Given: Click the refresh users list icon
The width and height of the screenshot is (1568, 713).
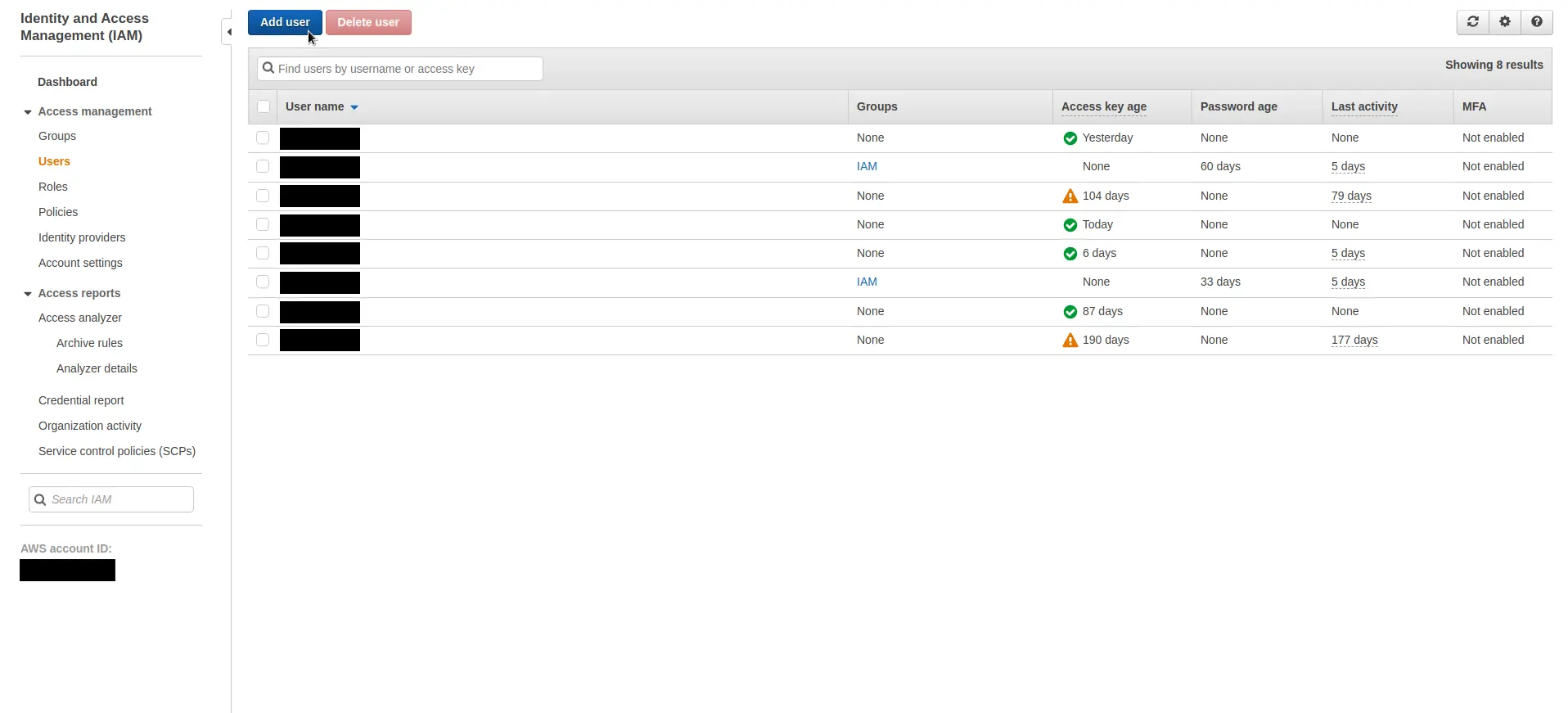Looking at the screenshot, I should tap(1472, 22).
